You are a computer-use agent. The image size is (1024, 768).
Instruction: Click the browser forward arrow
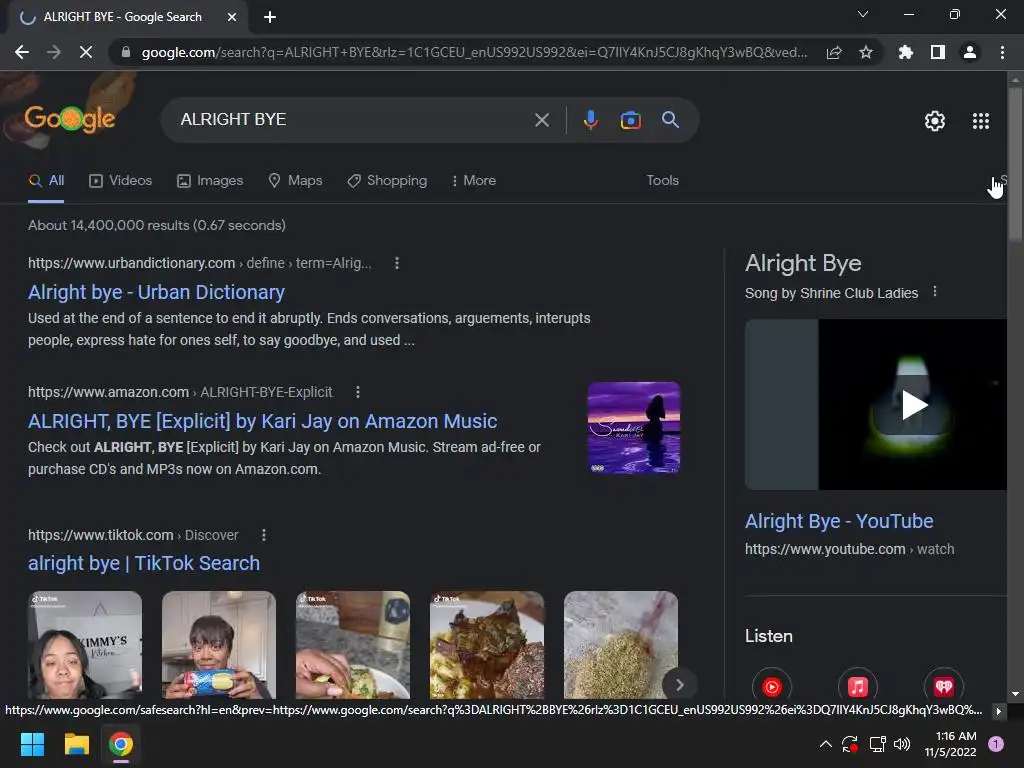coord(54,52)
